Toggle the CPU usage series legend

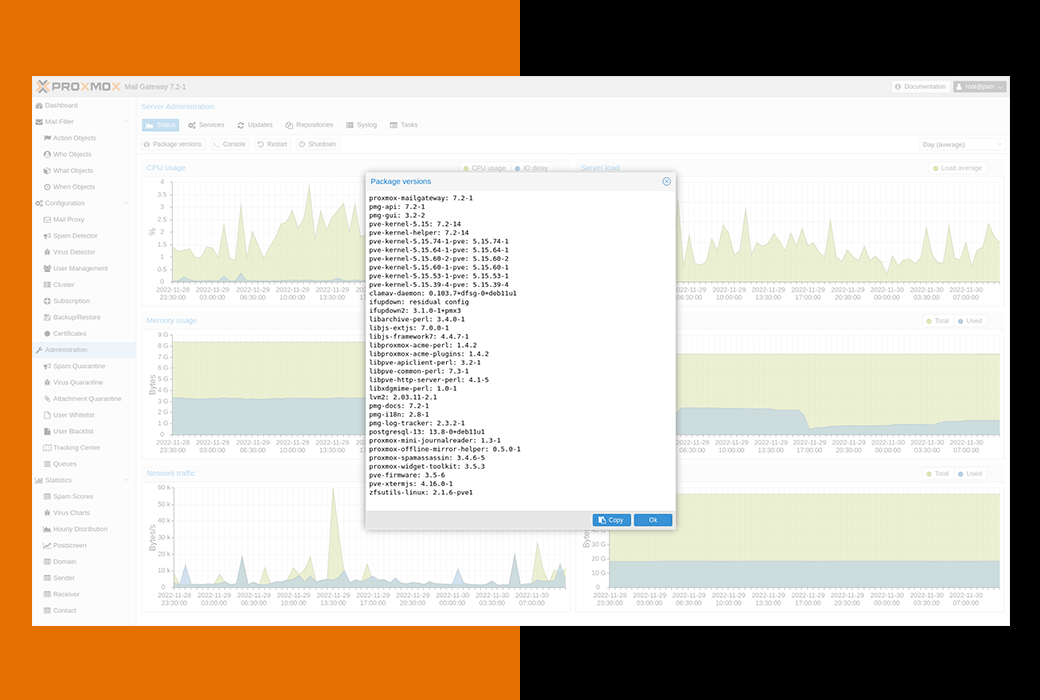coord(485,168)
